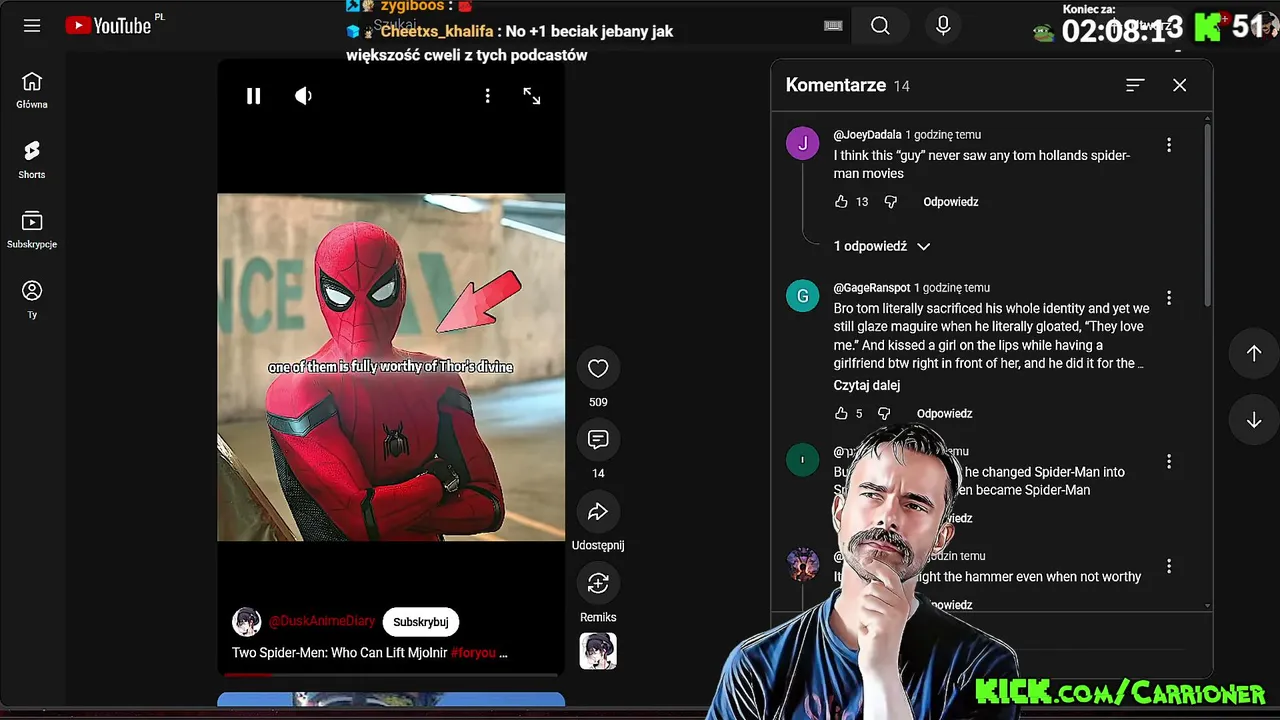This screenshot has width=1280, height=720.
Task: Open options menu for JoeyDadala's comment
Action: 1169,145
